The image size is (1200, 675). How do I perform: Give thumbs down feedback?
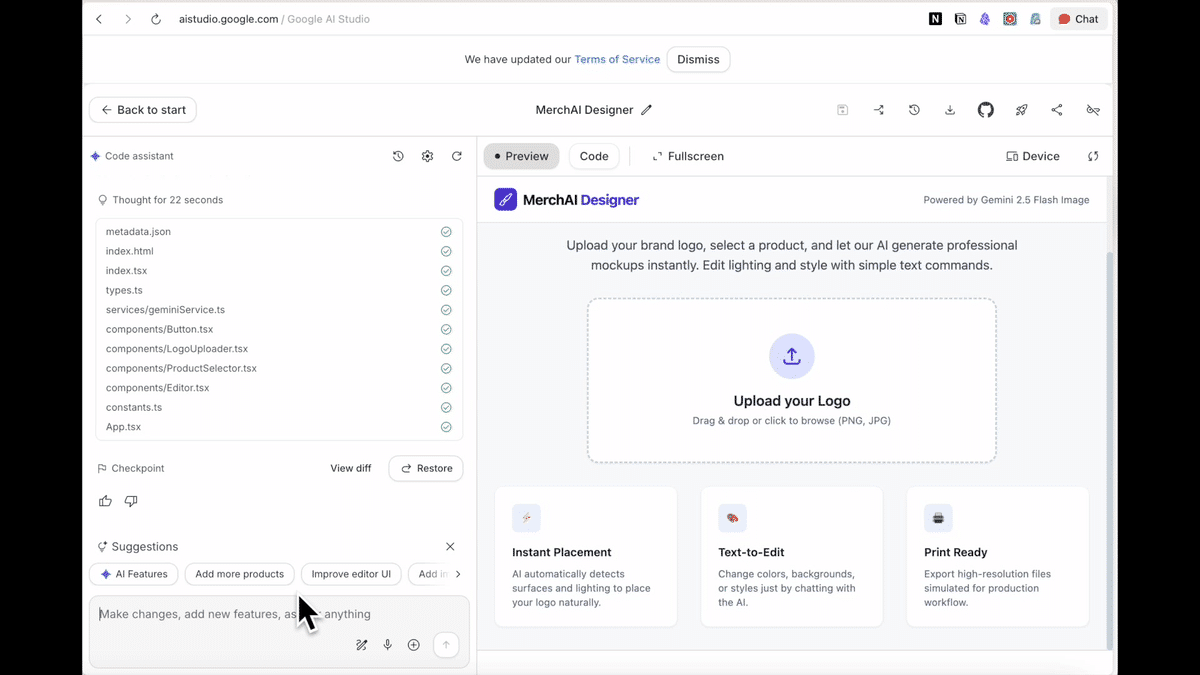click(x=131, y=501)
